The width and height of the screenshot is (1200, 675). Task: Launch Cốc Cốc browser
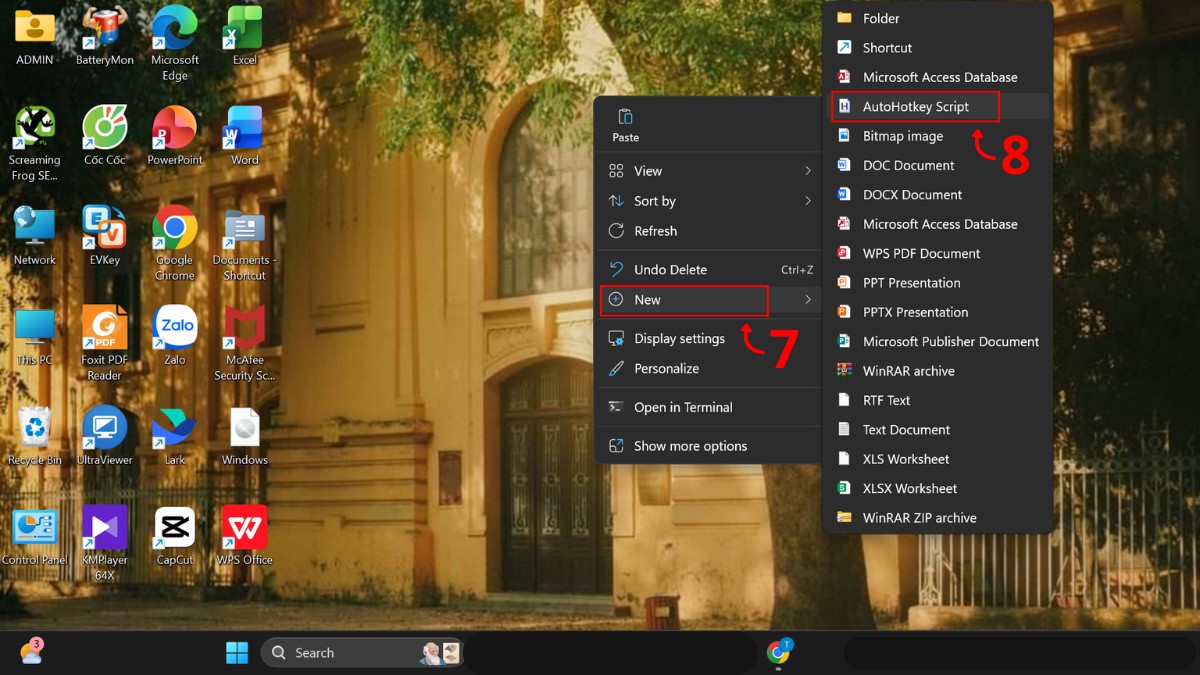click(x=105, y=130)
